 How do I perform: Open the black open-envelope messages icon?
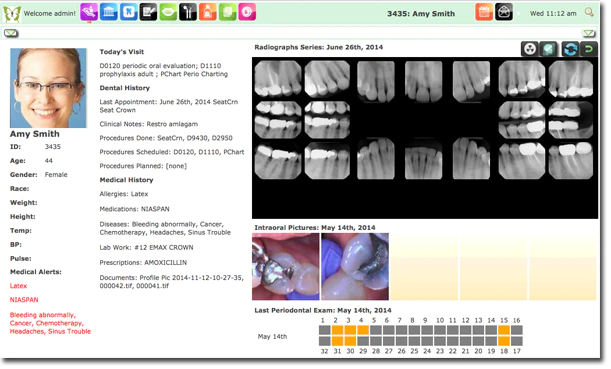tap(504, 12)
